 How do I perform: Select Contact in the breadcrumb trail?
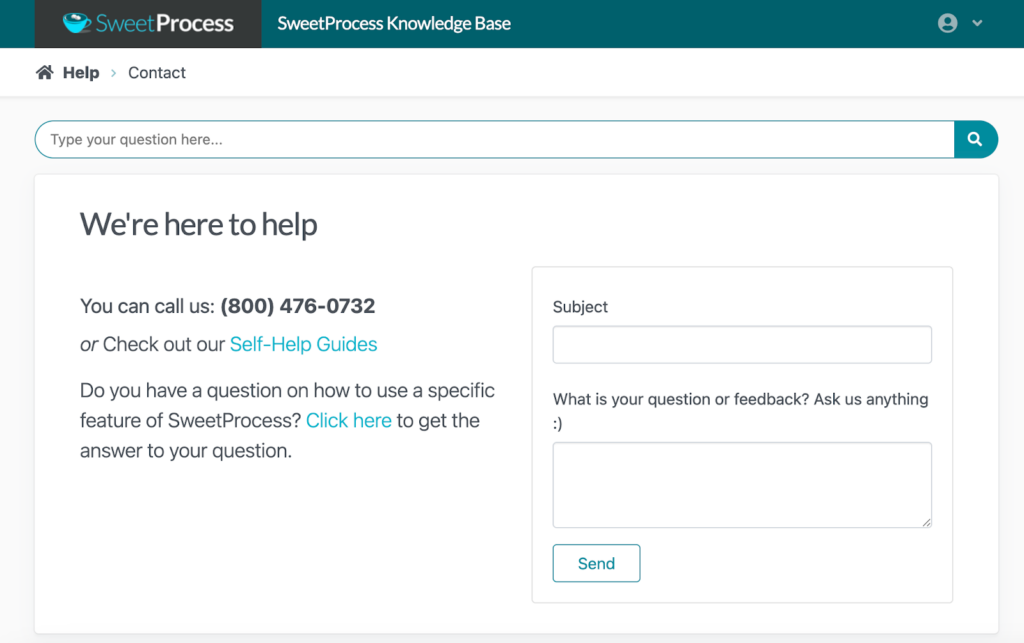pyautogui.click(x=156, y=72)
